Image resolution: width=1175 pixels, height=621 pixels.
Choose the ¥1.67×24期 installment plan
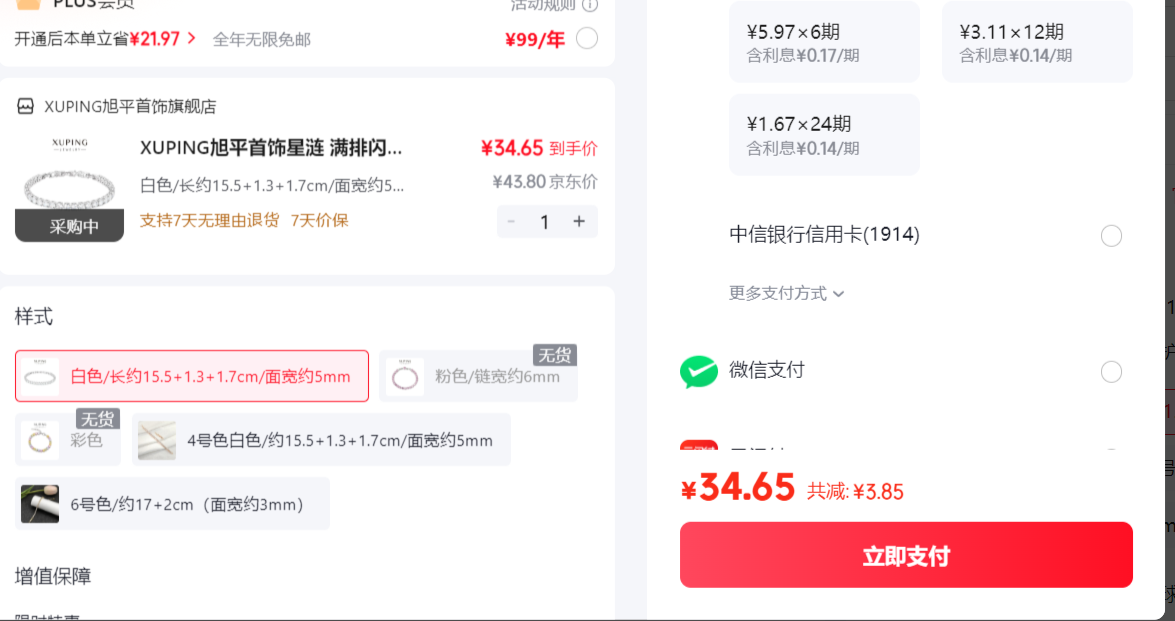click(824, 135)
